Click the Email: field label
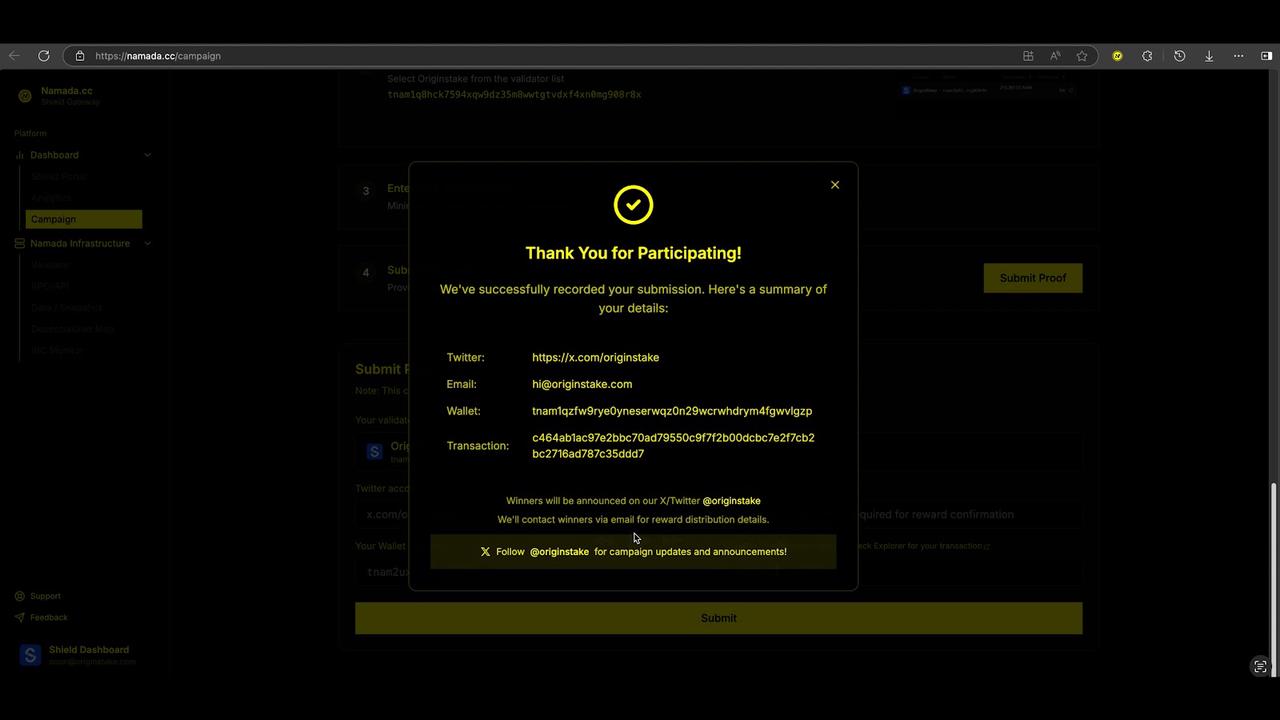 (461, 384)
